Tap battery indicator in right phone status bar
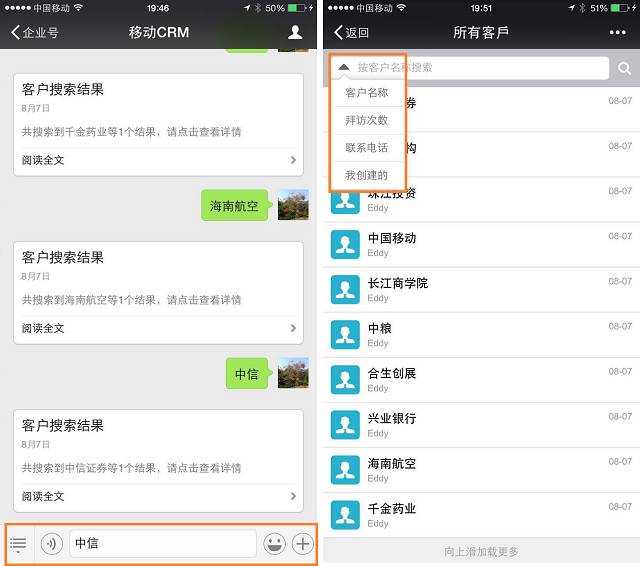Image resolution: width=640 pixels, height=566 pixels. point(621,8)
